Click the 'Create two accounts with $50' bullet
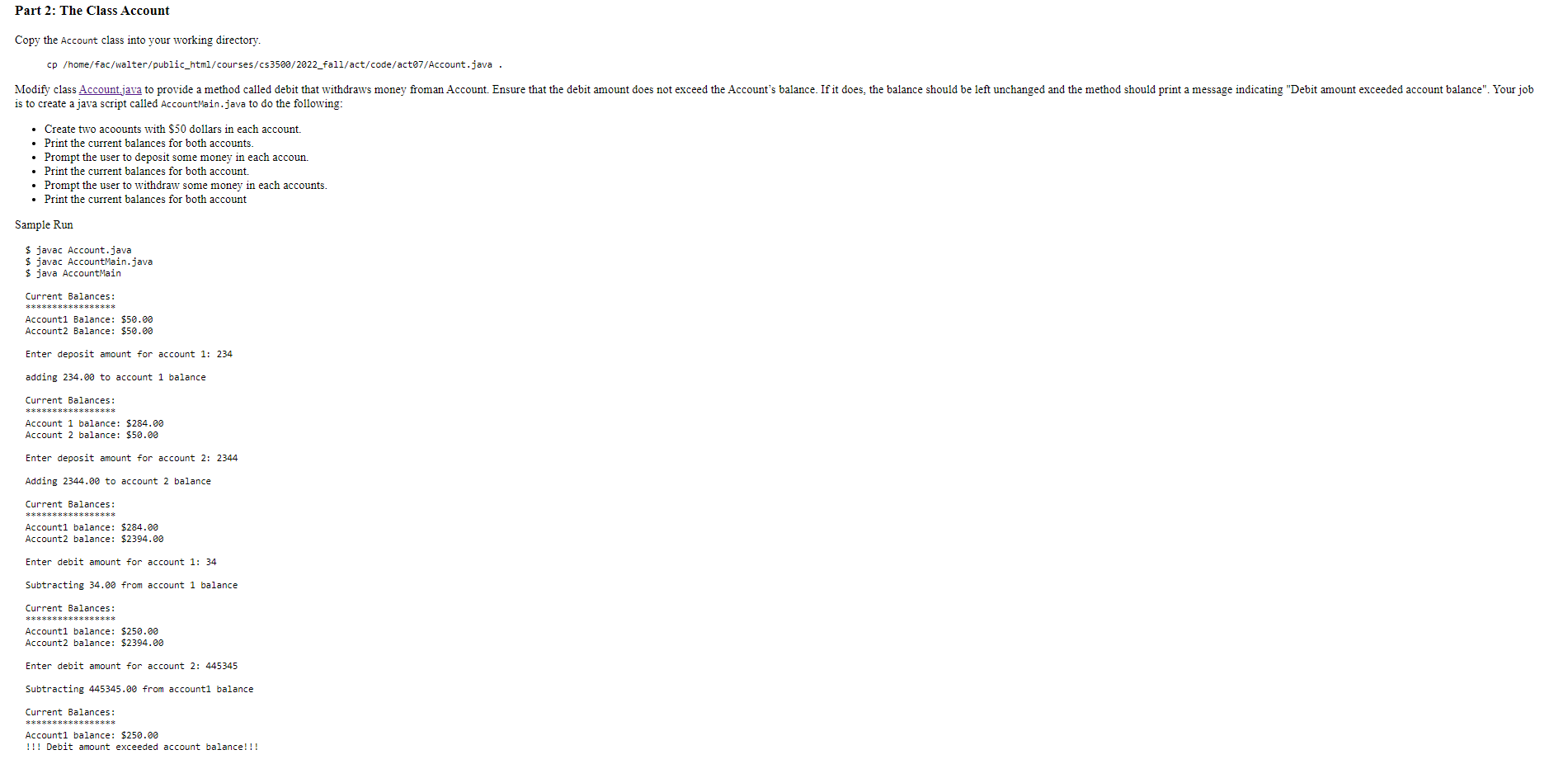The width and height of the screenshot is (1568, 764). click(x=172, y=129)
